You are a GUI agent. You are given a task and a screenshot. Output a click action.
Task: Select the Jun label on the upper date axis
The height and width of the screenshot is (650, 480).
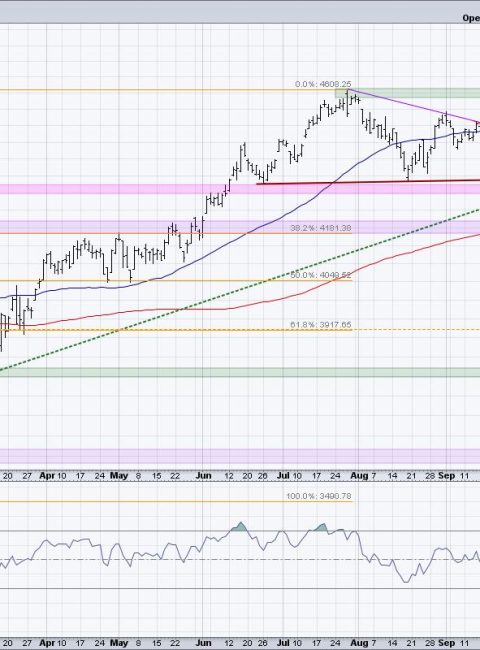[203, 476]
